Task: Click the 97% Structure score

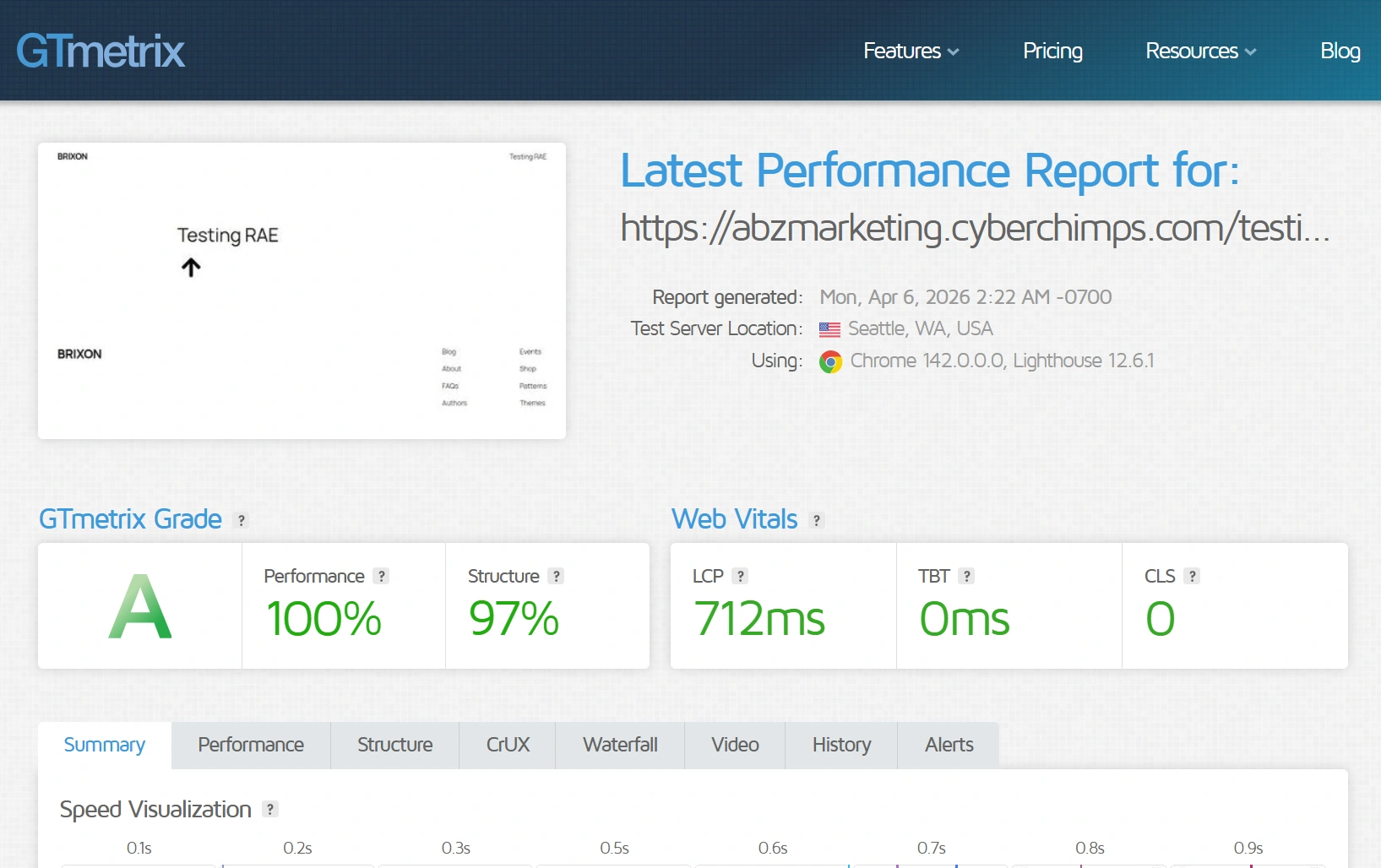Action: pyautogui.click(x=514, y=618)
